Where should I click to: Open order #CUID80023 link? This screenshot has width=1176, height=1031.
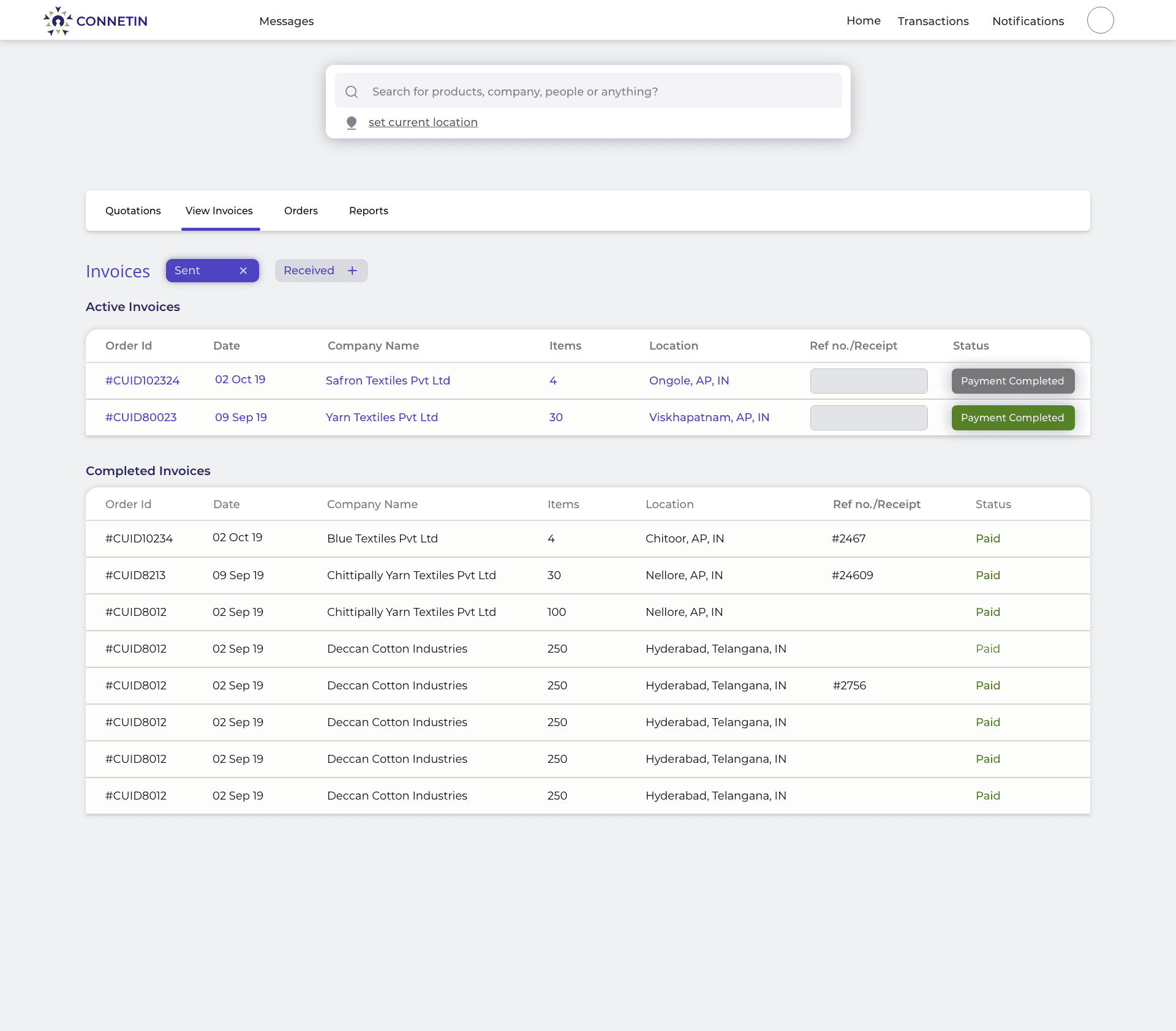[x=141, y=418]
